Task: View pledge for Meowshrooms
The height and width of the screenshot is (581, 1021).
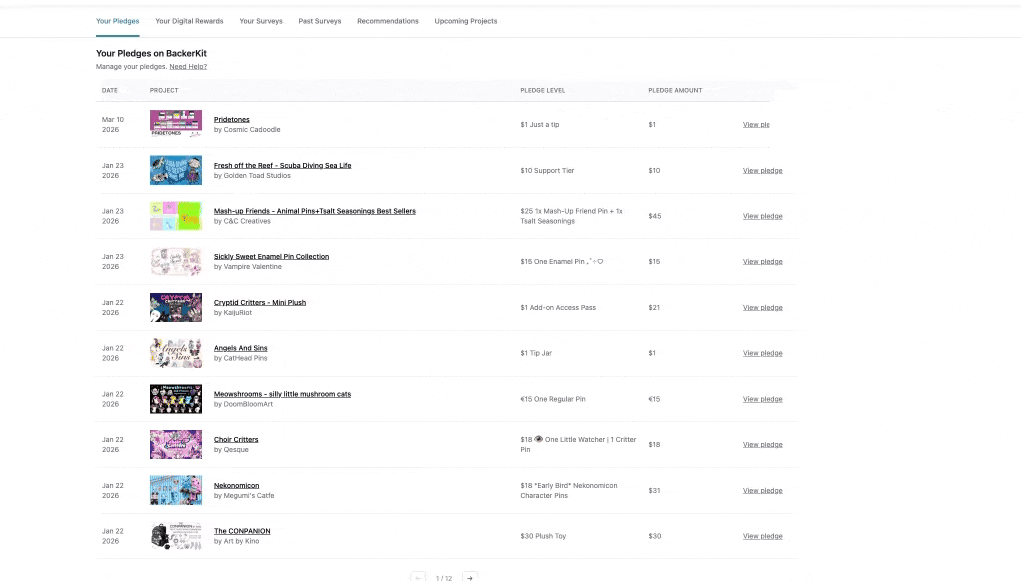Action: [762, 399]
